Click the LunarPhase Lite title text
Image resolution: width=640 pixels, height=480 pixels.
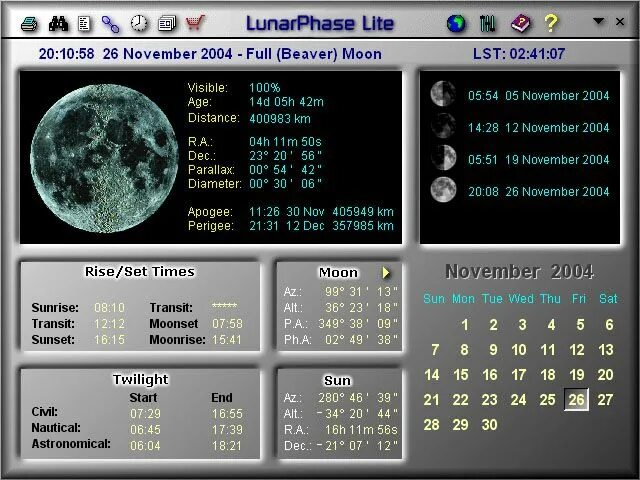(320, 23)
